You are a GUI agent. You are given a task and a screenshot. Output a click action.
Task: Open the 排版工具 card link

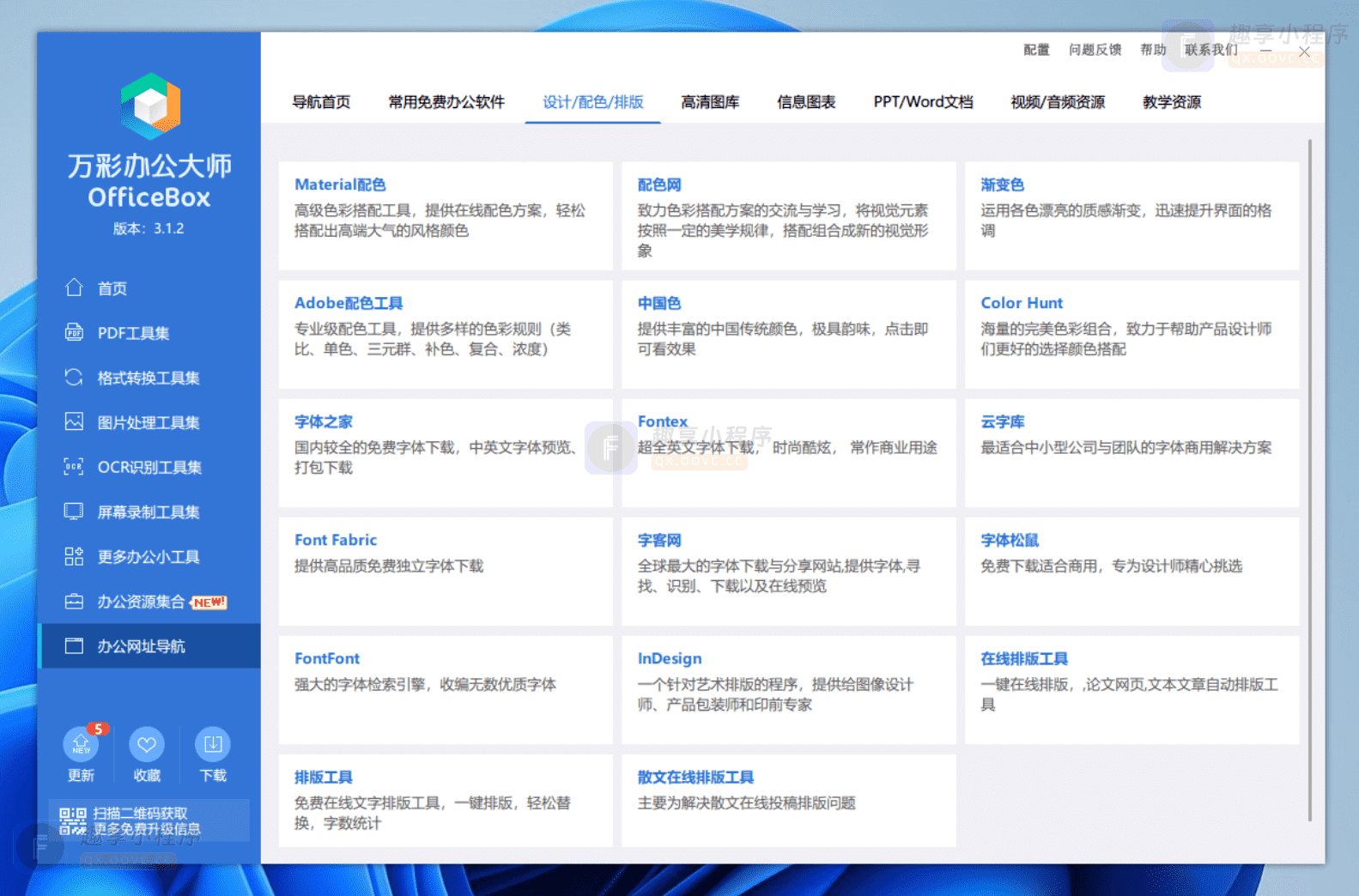tap(324, 777)
